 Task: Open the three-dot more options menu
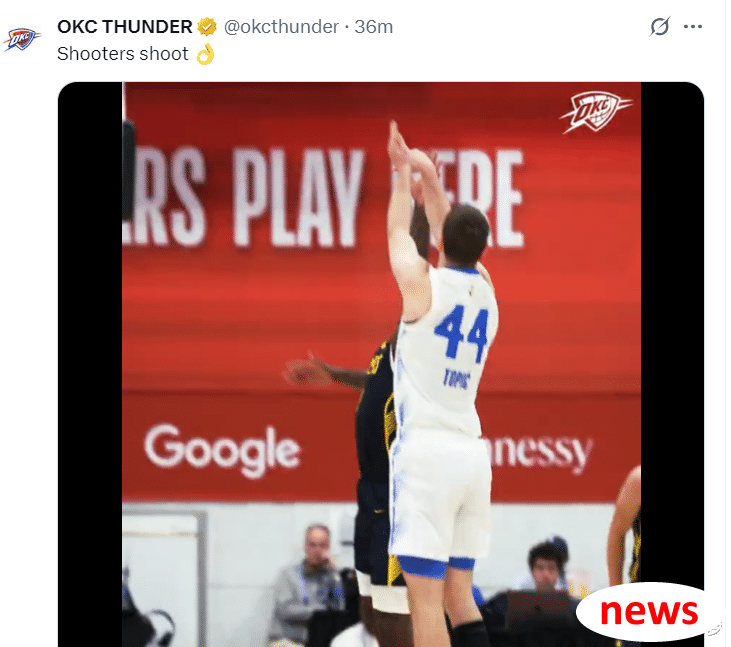tap(693, 27)
